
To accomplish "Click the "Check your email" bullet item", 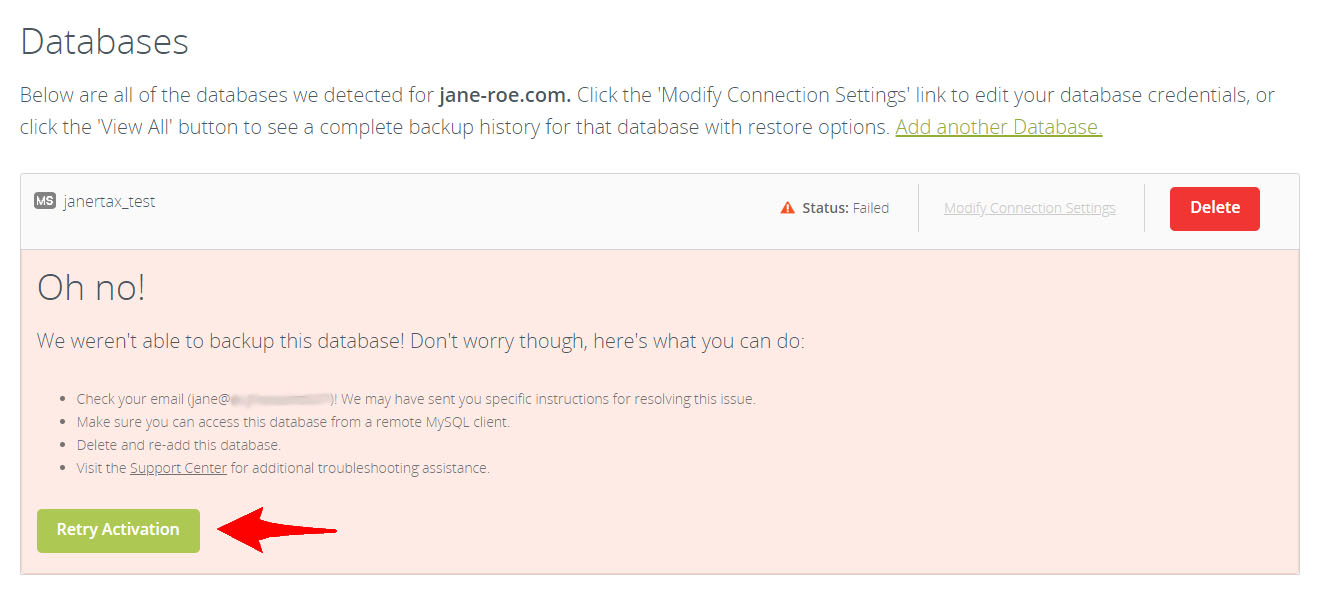I will pos(130,399).
